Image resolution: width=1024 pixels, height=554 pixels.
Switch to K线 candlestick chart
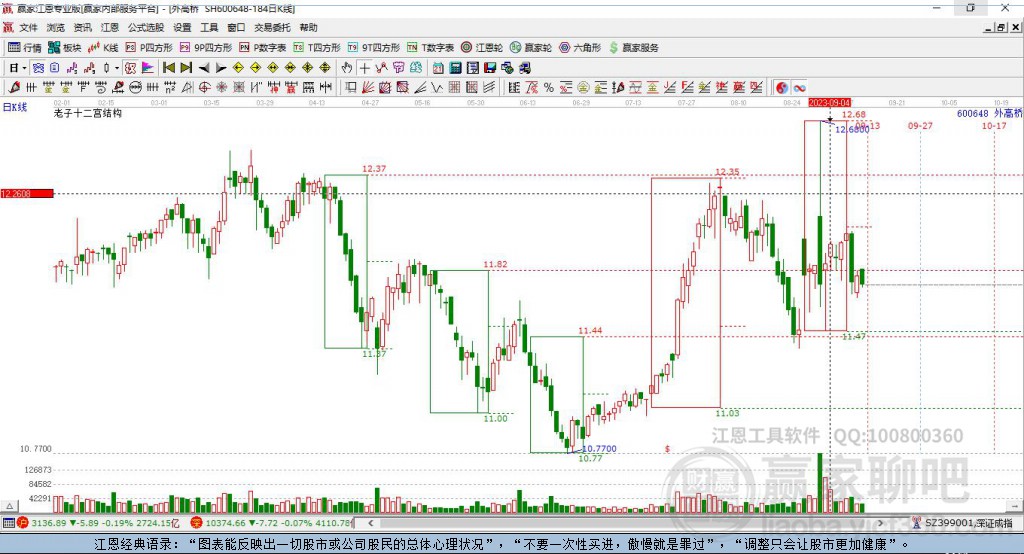point(103,48)
